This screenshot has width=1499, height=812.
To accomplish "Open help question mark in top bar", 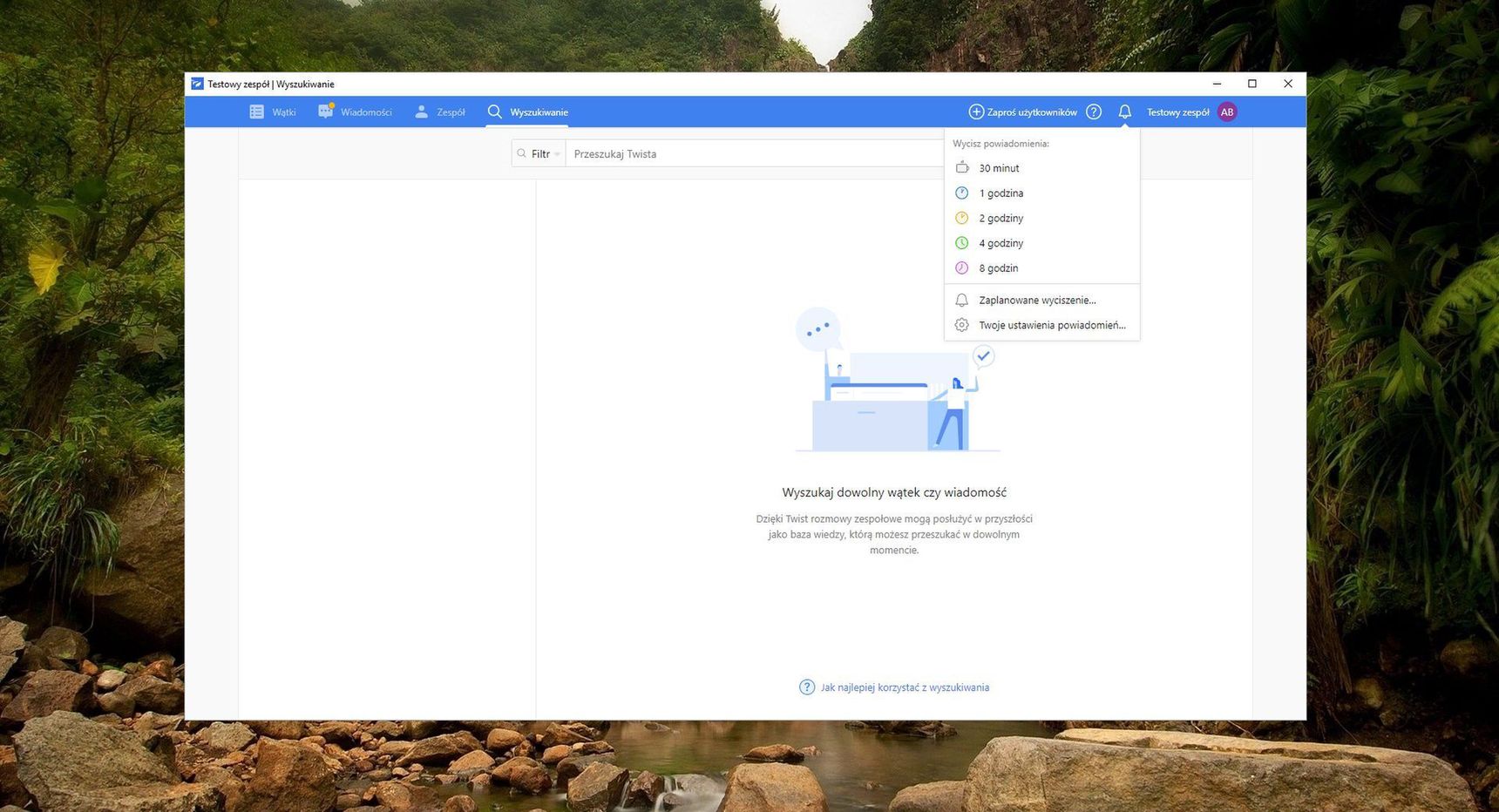I will [1094, 112].
